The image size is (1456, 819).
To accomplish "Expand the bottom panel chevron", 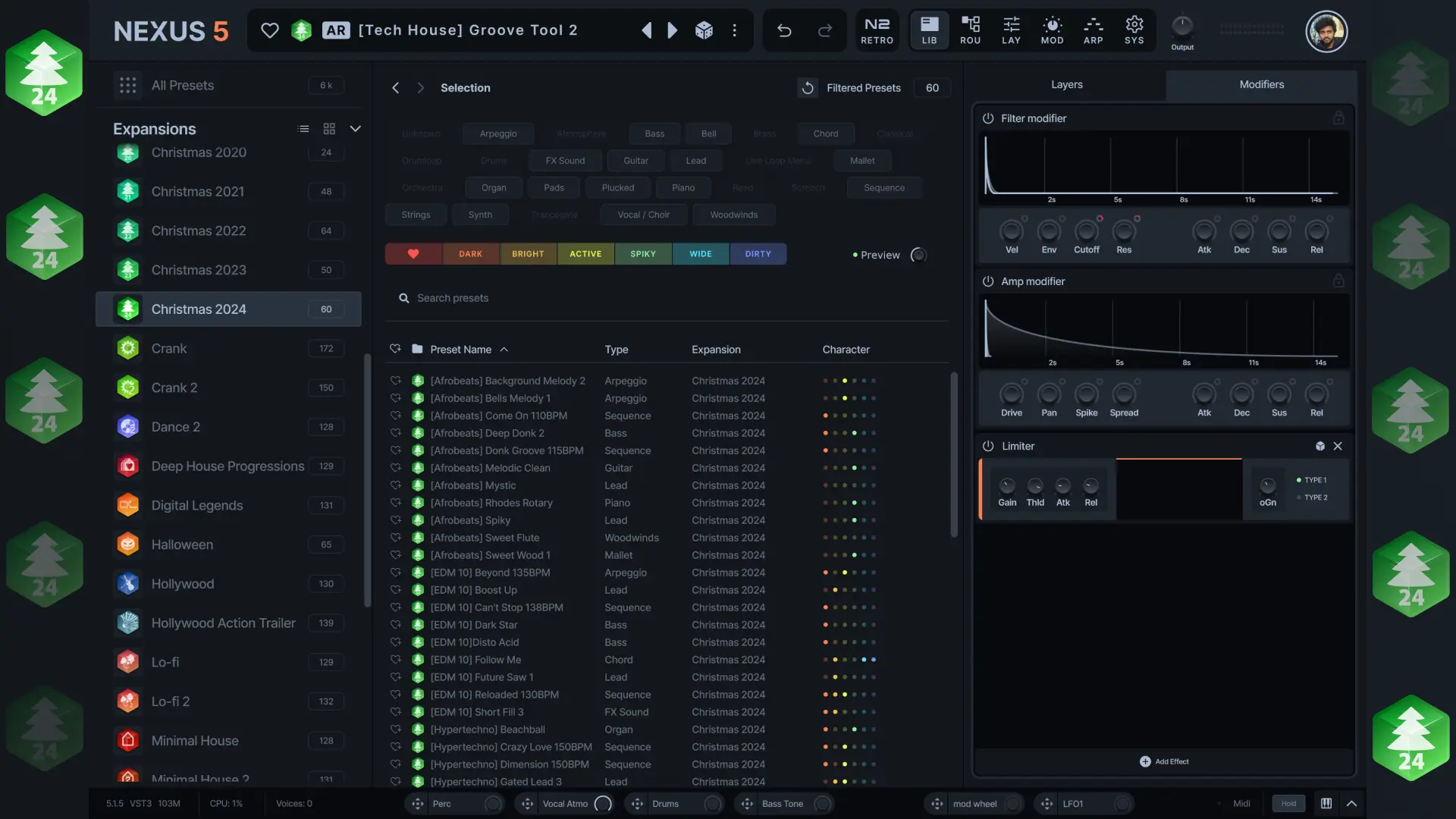I will (1351, 804).
